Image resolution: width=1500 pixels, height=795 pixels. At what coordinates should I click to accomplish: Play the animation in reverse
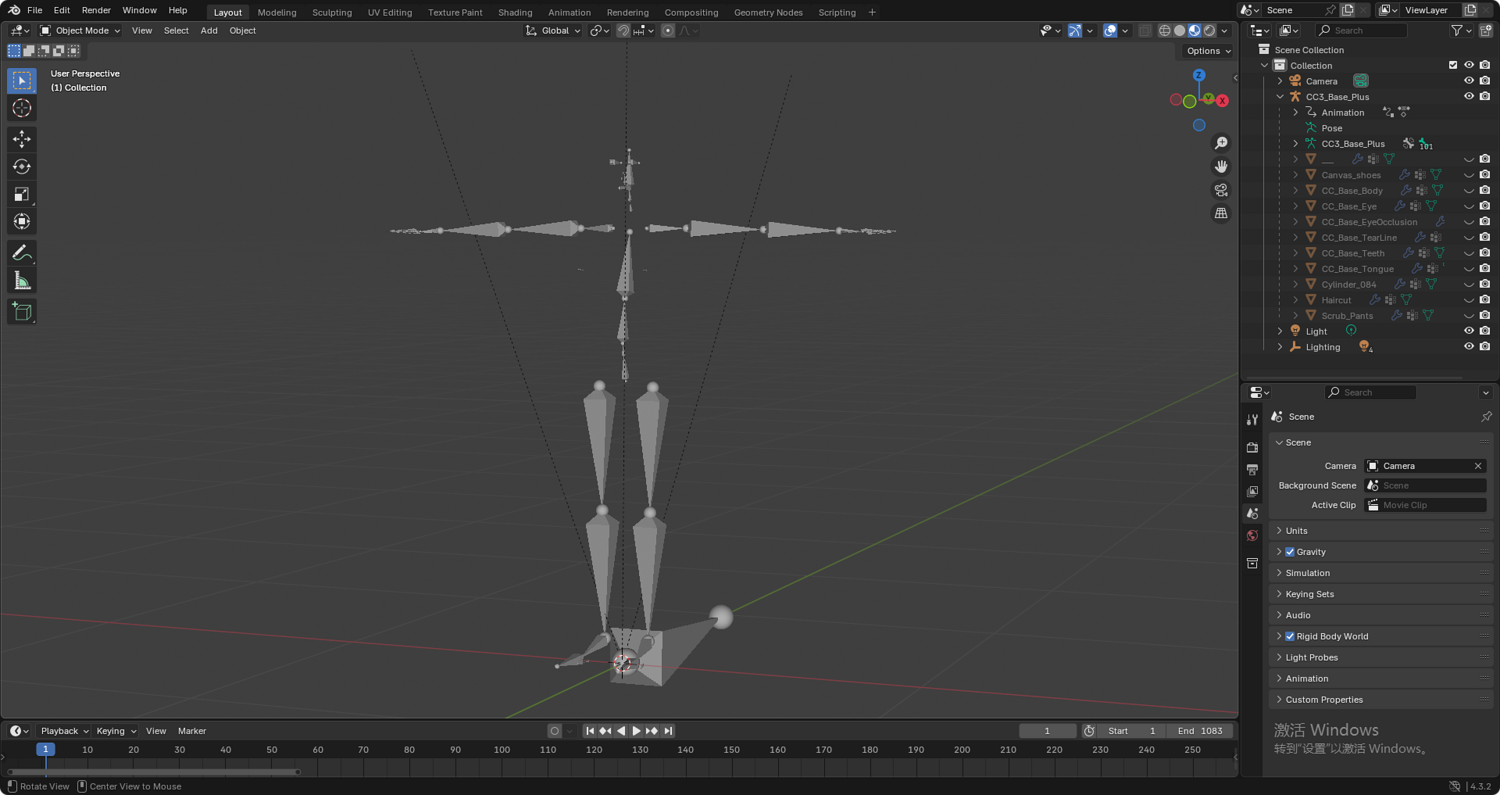tap(621, 731)
